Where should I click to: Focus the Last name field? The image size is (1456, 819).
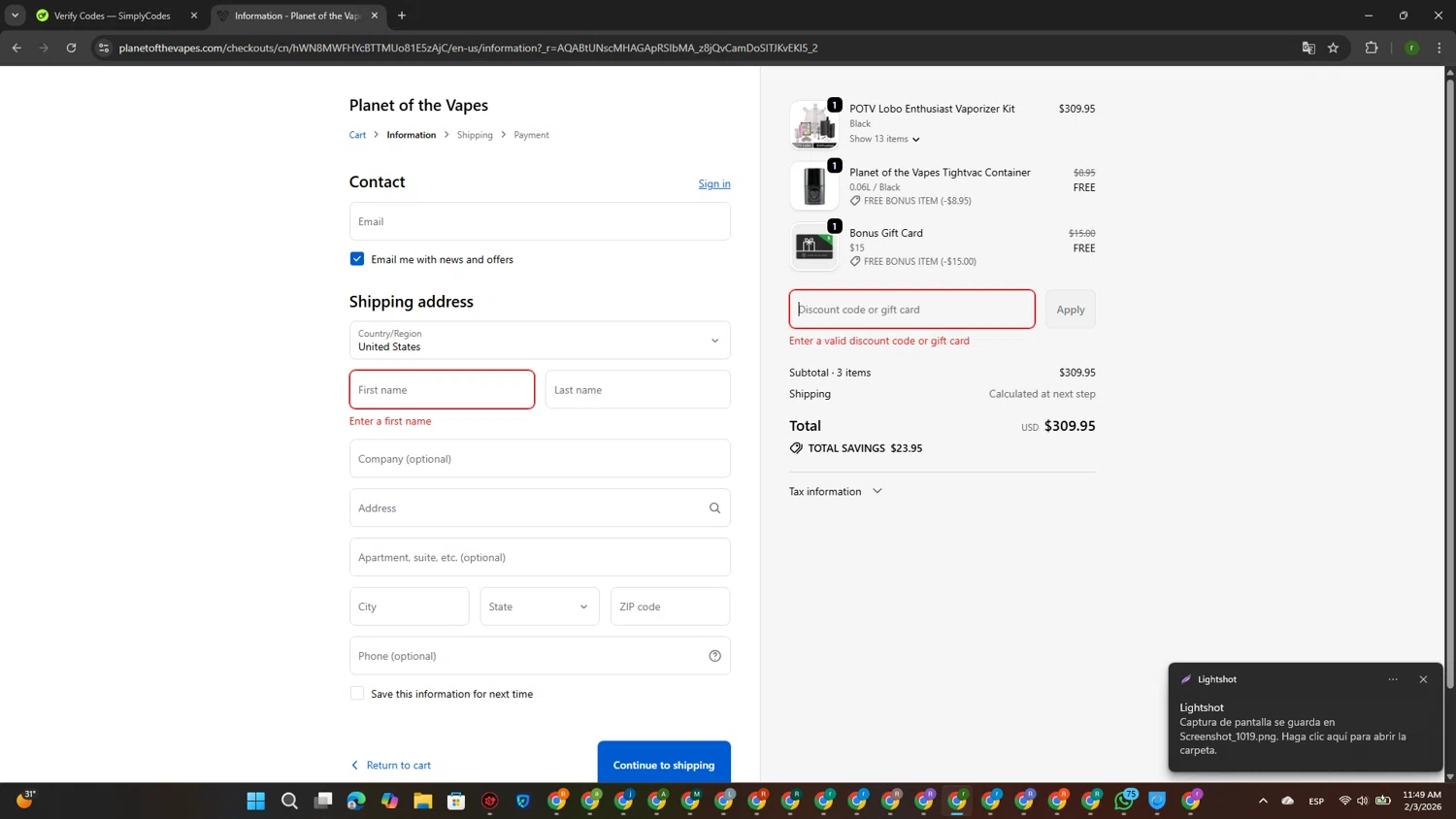tap(638, 389)
